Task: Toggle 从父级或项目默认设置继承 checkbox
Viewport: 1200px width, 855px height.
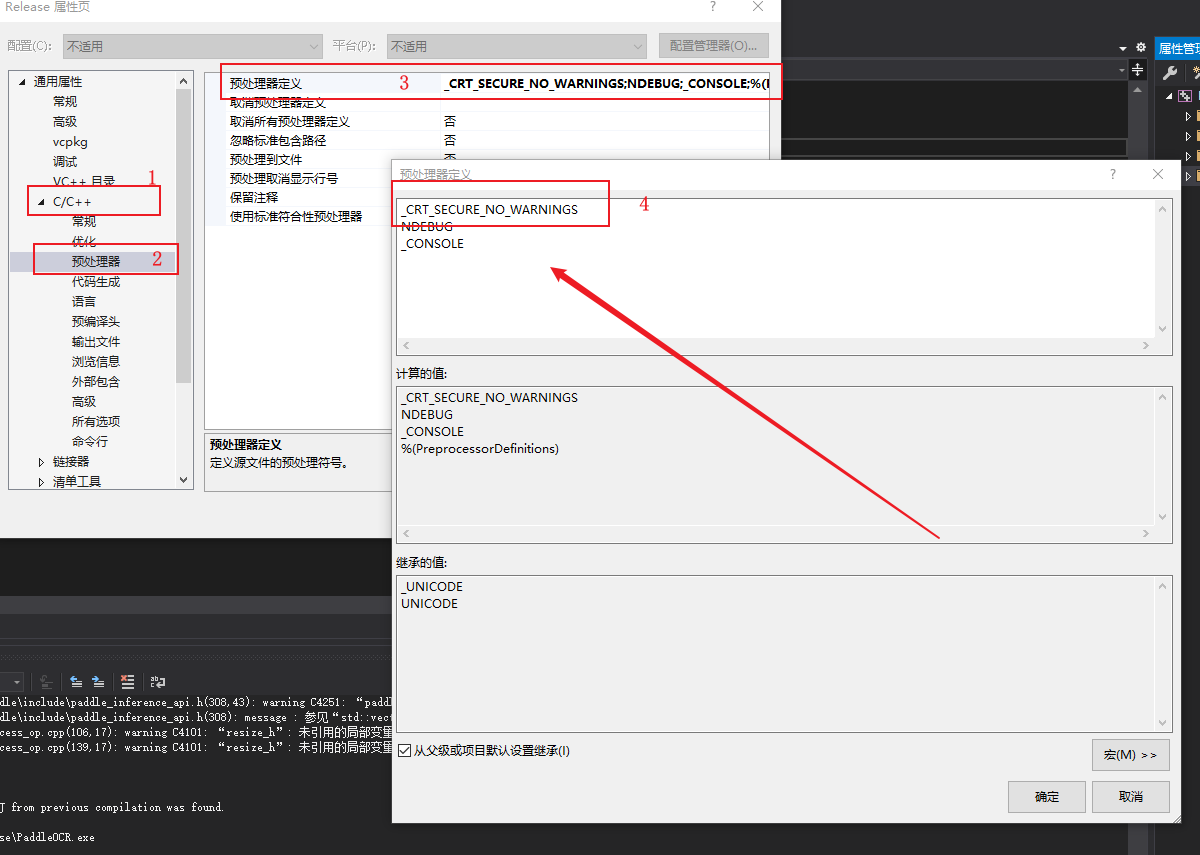Action: [x=402, y=751]
